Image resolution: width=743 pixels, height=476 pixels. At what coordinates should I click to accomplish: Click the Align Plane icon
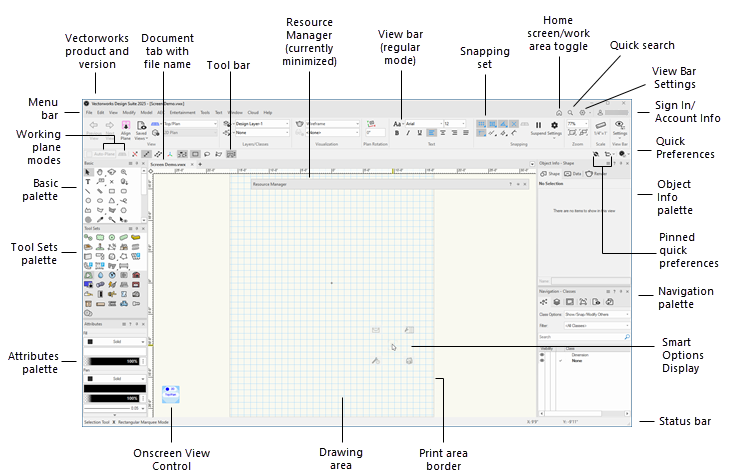pyautogui.click(x=127, y=126)
